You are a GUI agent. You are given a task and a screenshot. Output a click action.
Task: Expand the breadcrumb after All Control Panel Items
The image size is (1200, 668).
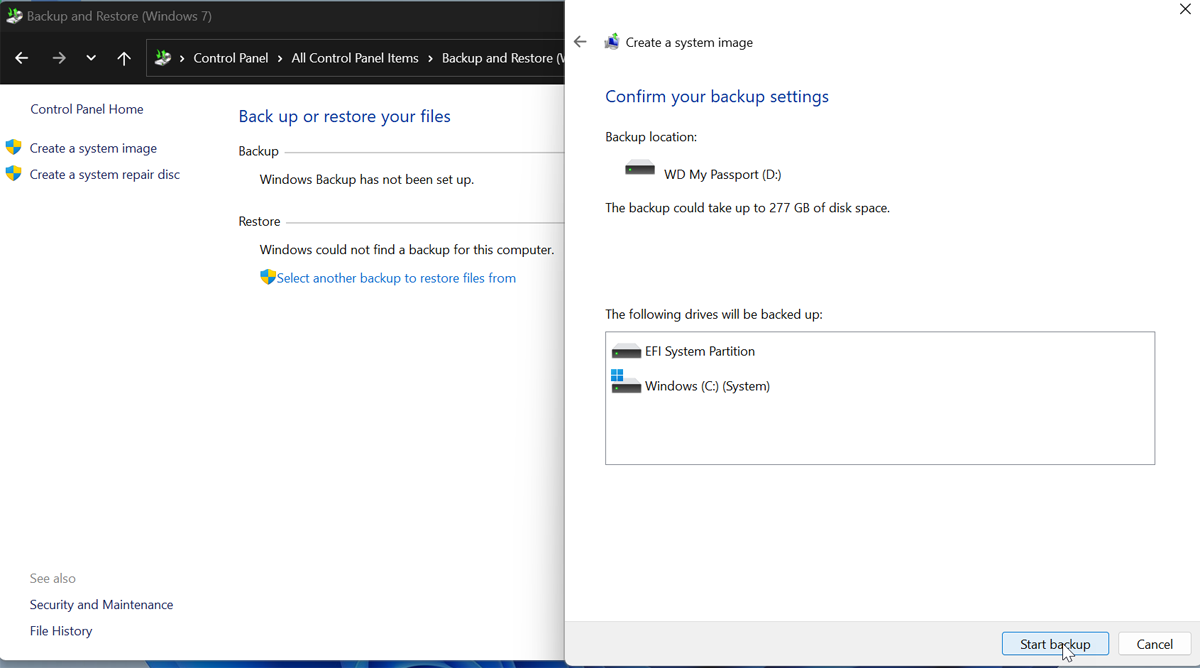(x=433, y=58)
